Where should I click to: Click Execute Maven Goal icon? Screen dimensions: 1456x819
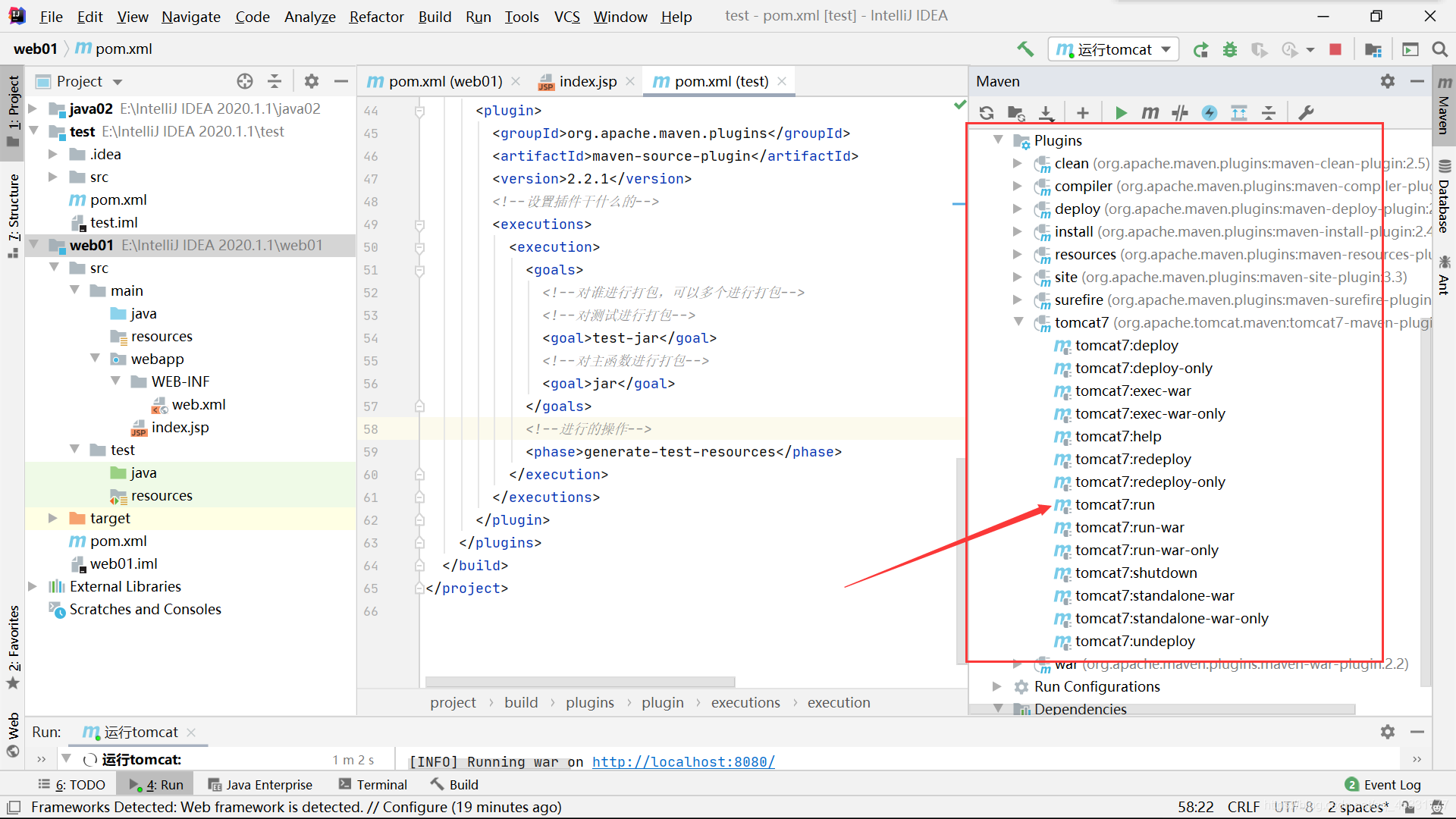click(x=1150, y=113)
